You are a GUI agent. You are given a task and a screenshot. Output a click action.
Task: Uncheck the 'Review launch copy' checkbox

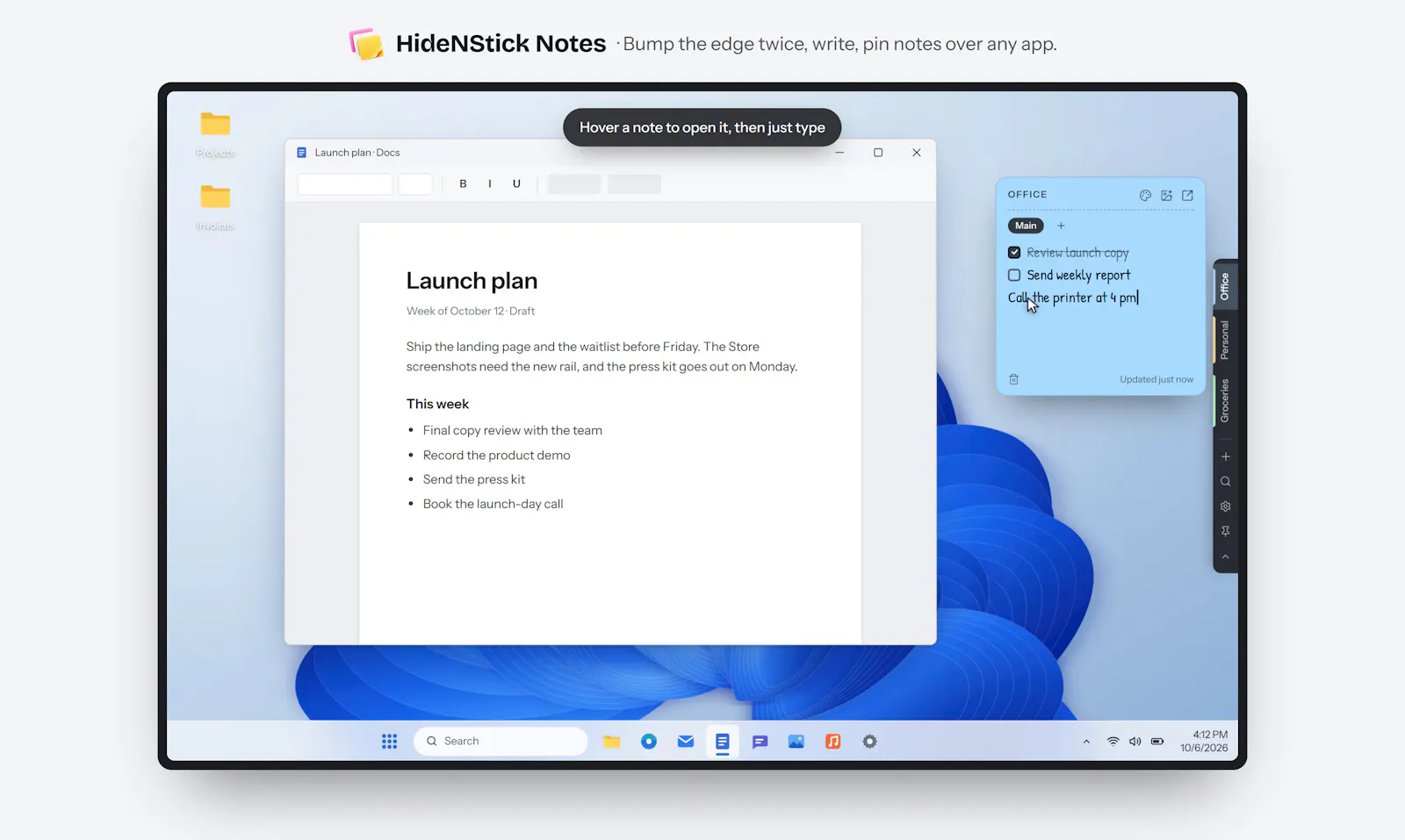point(1014,252)
